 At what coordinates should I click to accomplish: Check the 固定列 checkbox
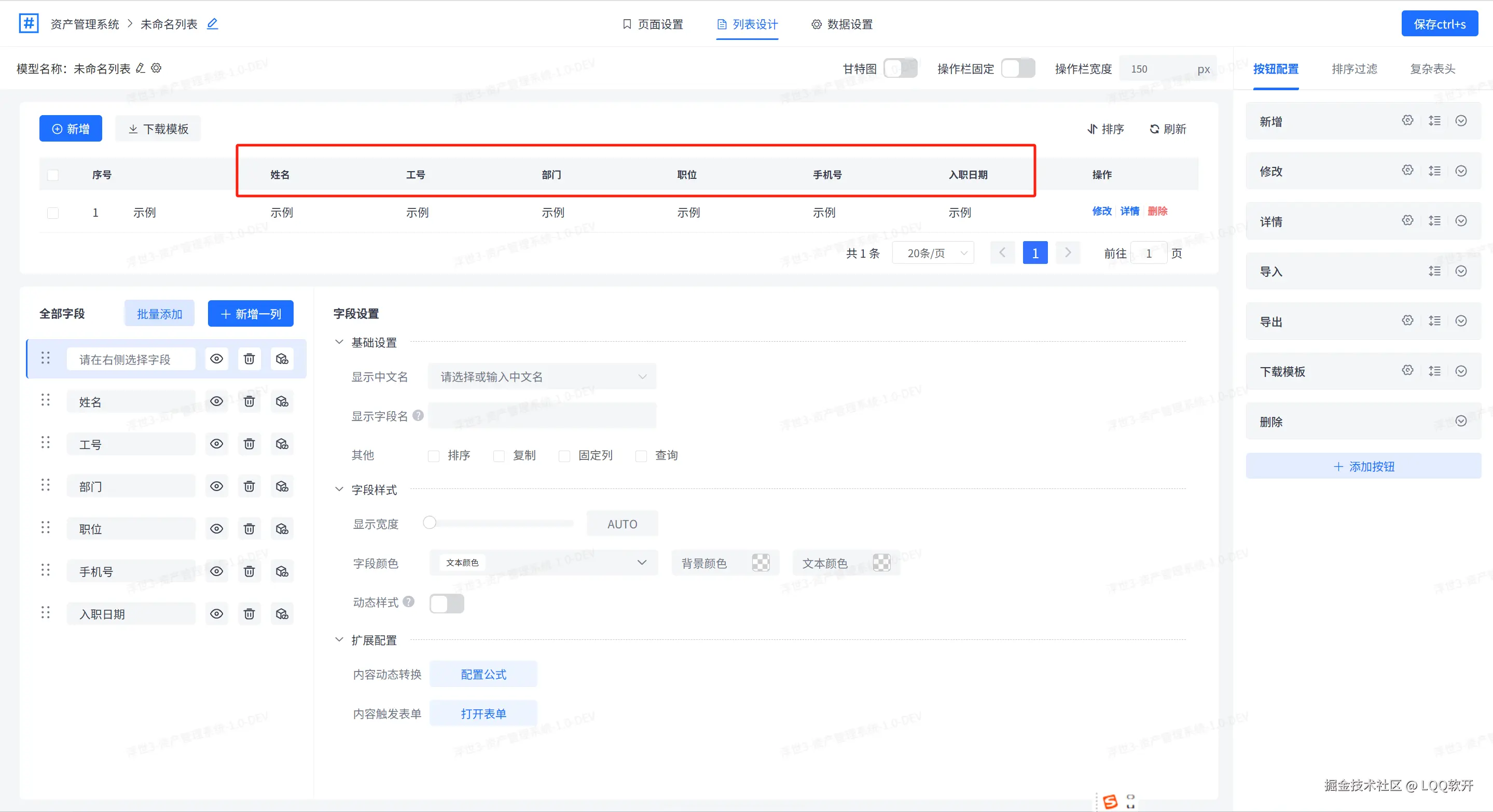point(564,456)
